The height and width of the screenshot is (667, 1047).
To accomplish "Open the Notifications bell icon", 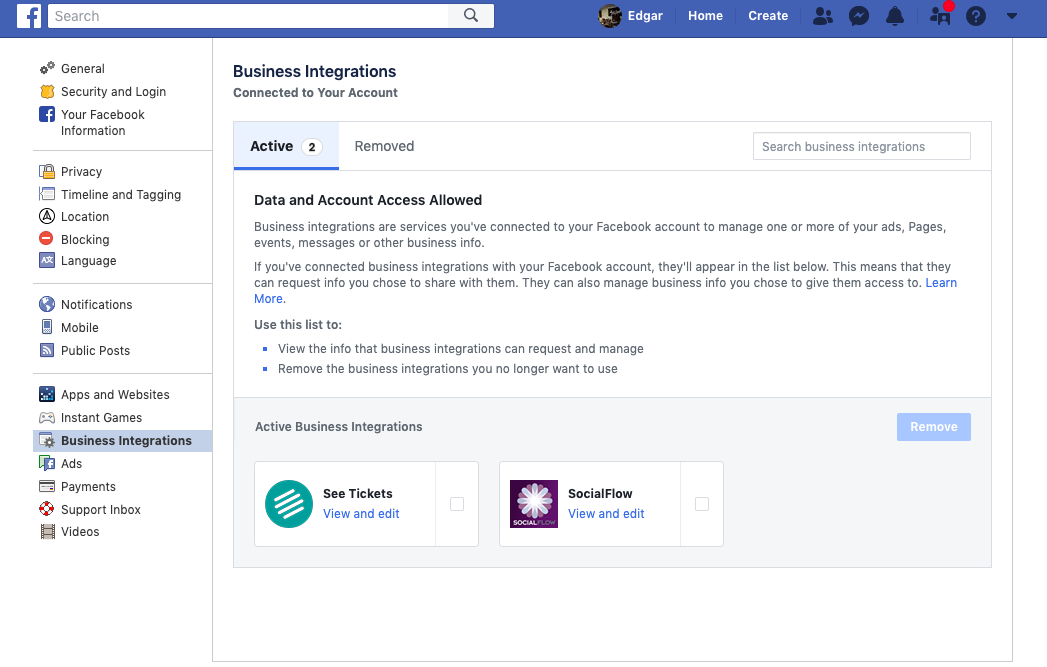I will coord(895,15).
